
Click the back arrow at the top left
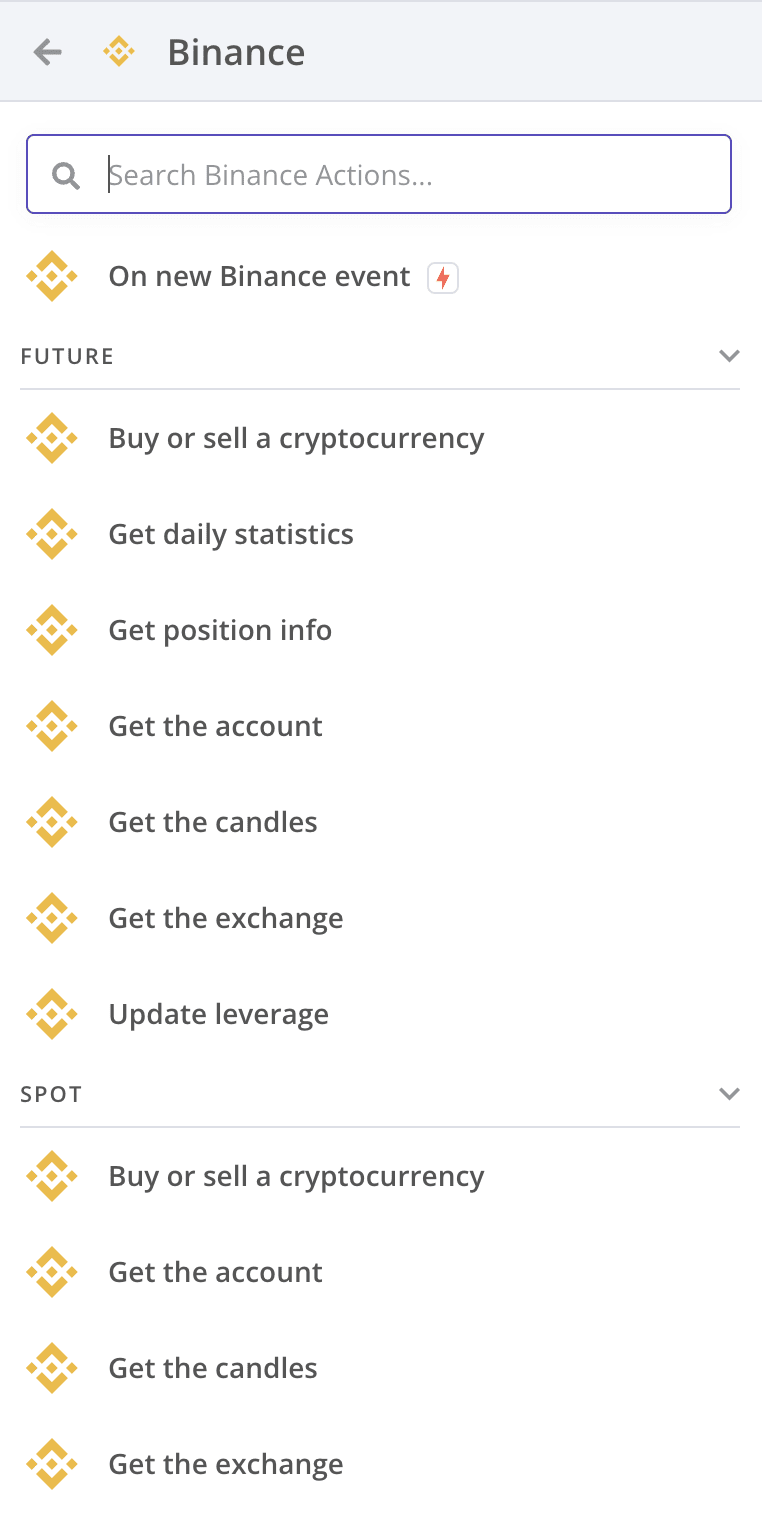tap(46, 51)
